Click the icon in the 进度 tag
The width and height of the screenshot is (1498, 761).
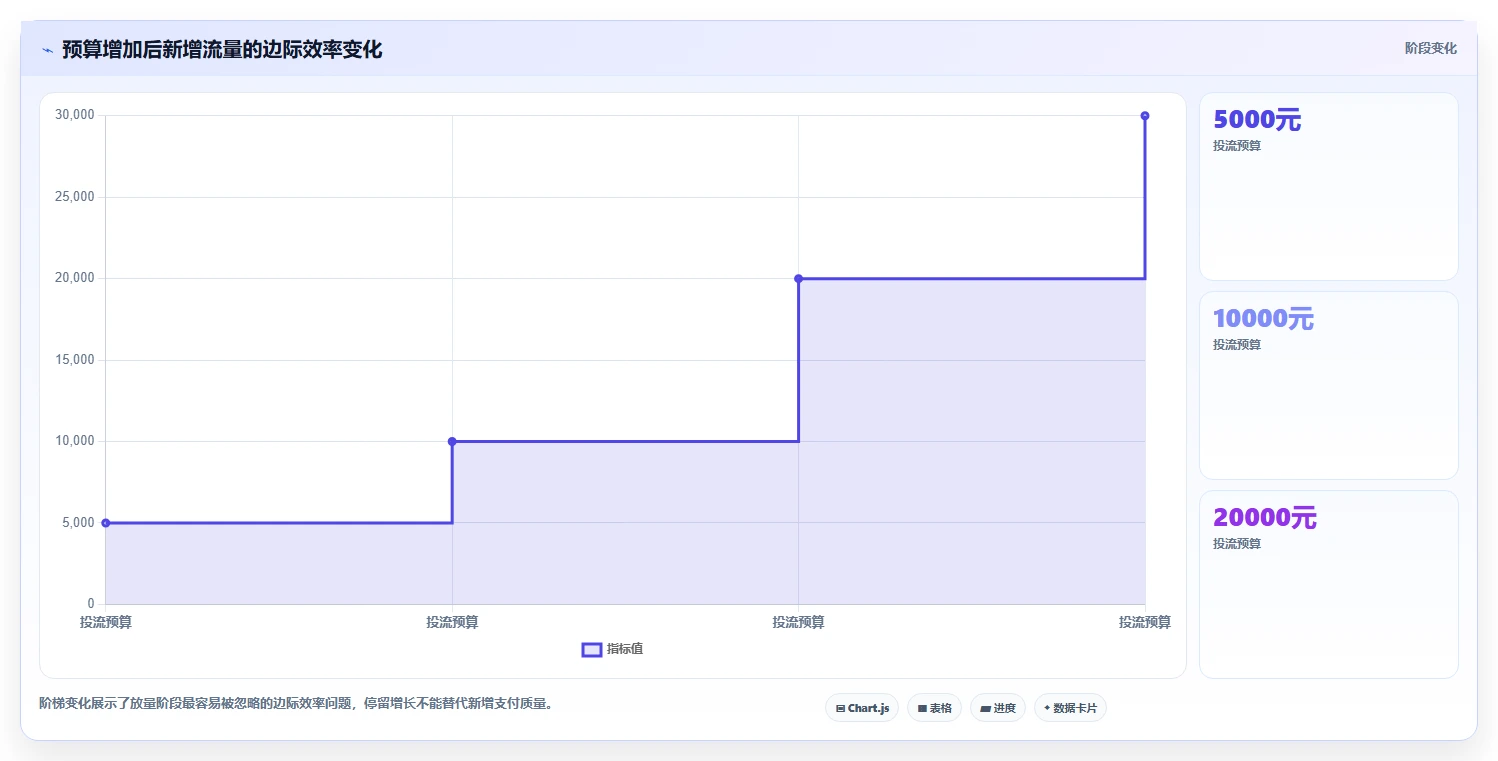coord(985,708)
